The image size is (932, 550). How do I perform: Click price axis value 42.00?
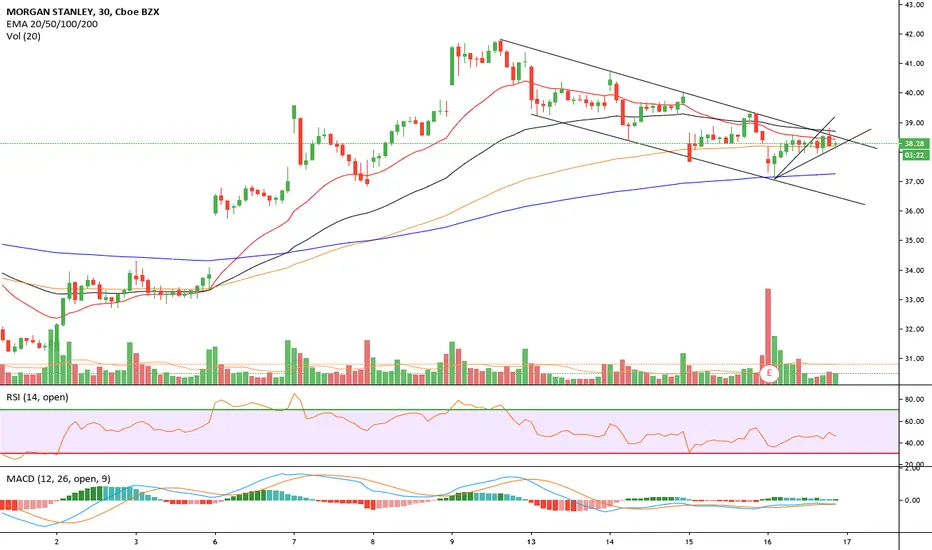tap(914, 34)
